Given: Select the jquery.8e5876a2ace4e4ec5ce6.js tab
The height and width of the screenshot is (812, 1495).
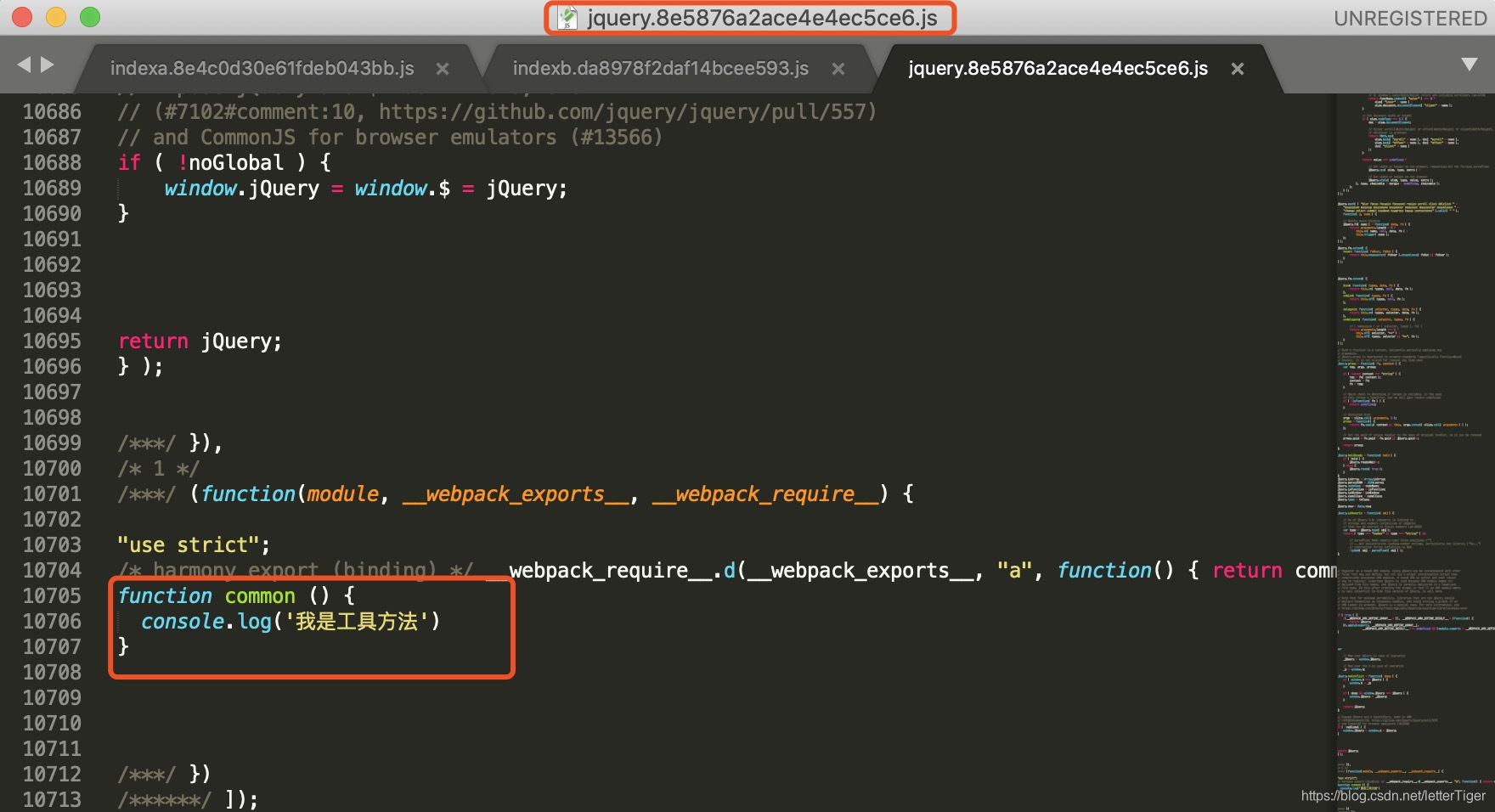Looking at the screenshot, I should pyautogui.click(x=1058, y=69).
